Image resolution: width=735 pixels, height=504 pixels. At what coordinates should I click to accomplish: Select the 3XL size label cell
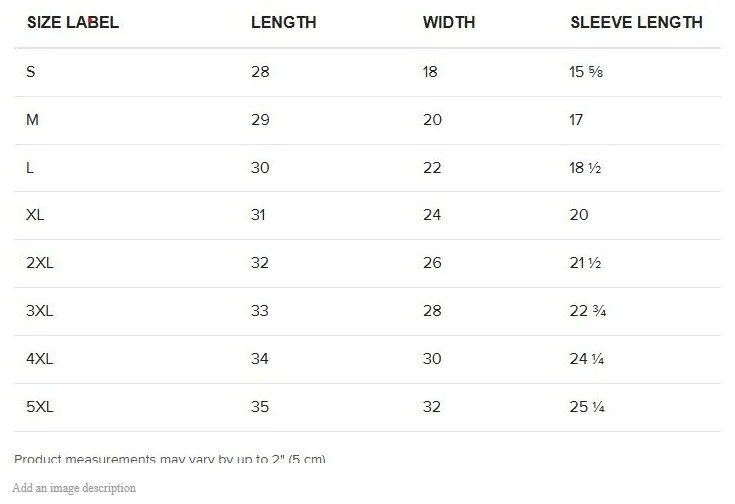39,311
